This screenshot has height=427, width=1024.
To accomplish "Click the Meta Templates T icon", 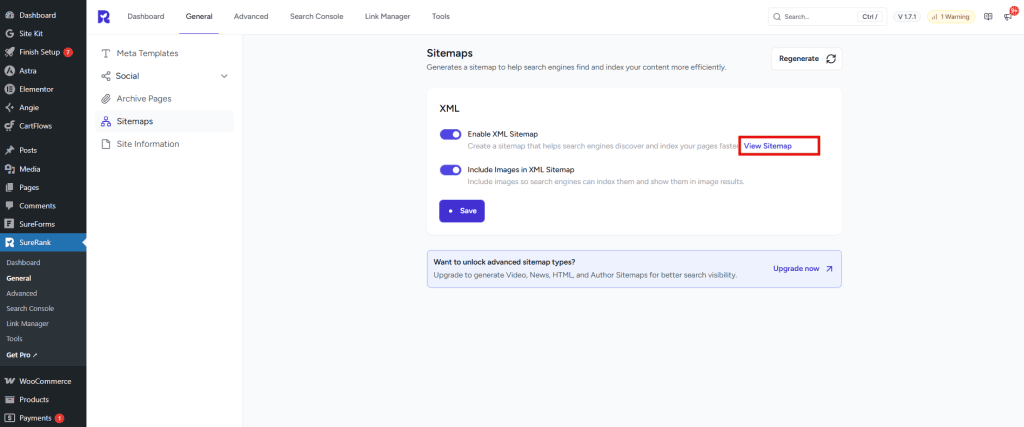I will point(106,53).
